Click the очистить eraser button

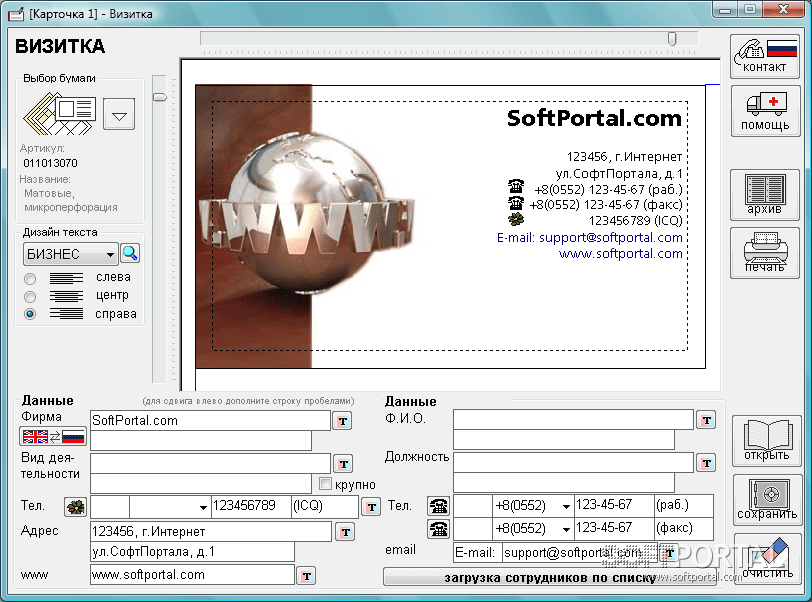(767, 559)
